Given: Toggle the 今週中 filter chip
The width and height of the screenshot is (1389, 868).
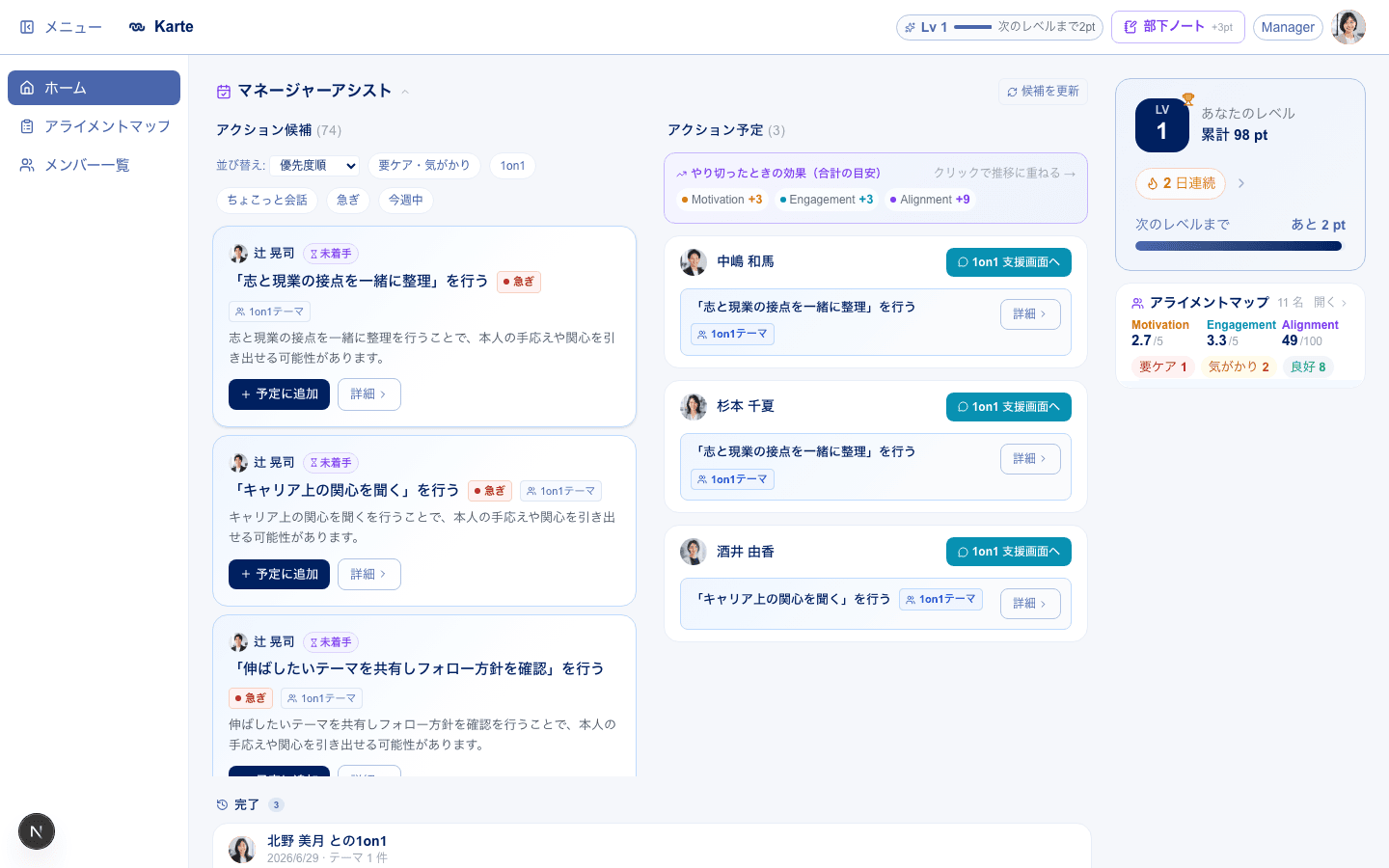Looking at the screenshot, I should tap(406, 201).
